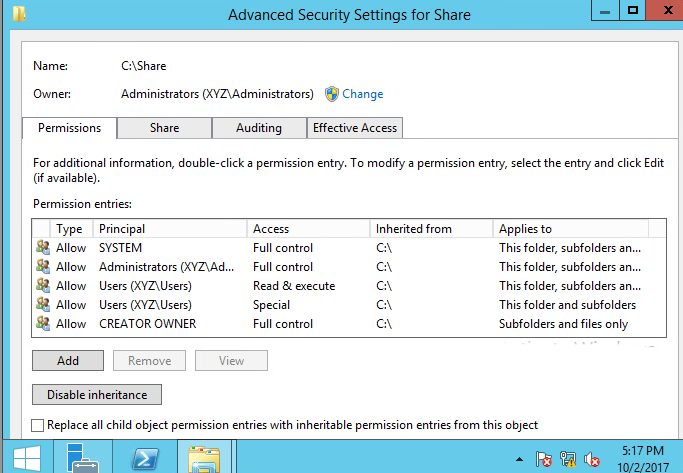Show hidden tray icons arrow
The width and height of the screenshot is (683, 473).
point(519,459)
